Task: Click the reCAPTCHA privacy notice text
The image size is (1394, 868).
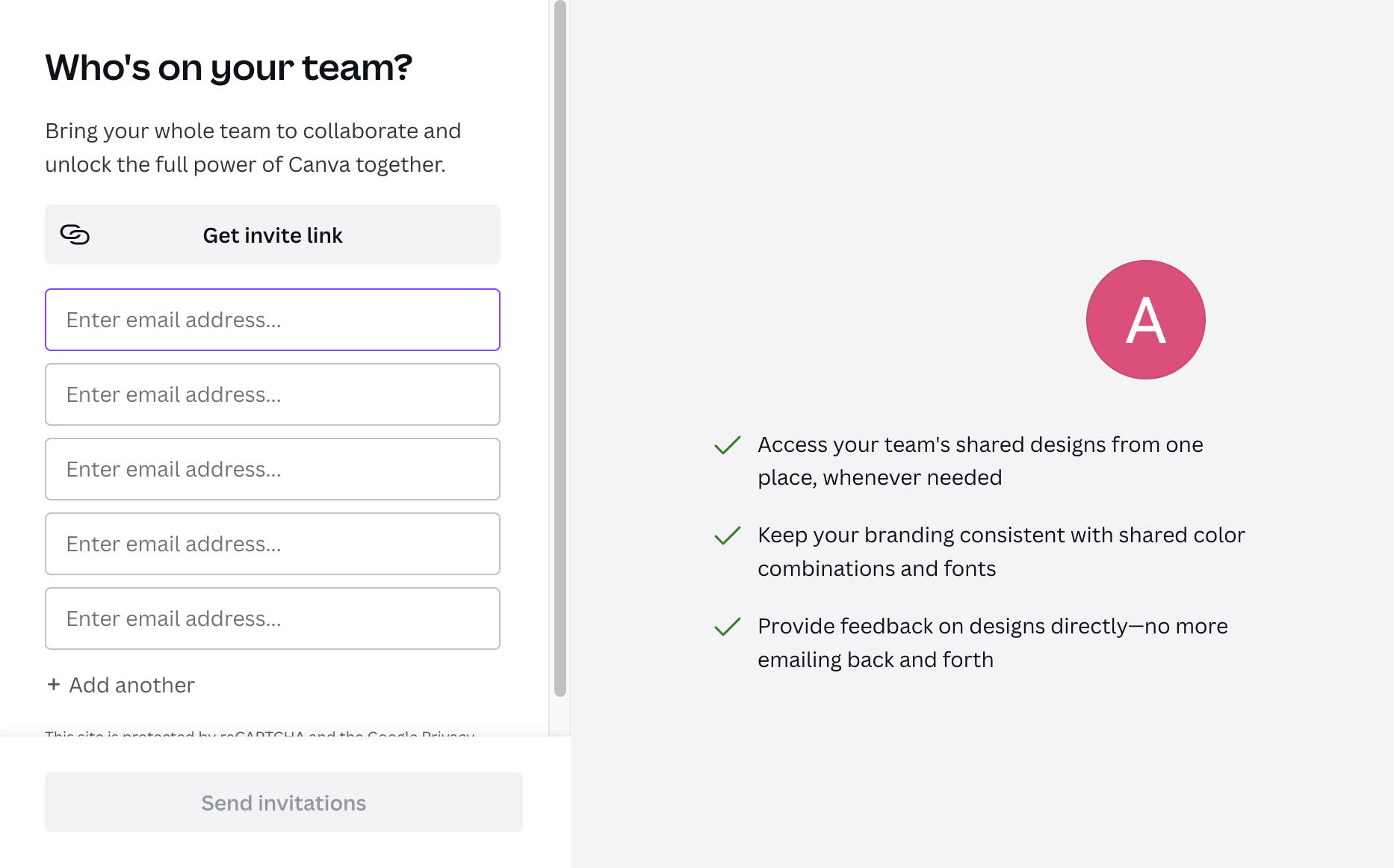Action: (x=260, y=733)
